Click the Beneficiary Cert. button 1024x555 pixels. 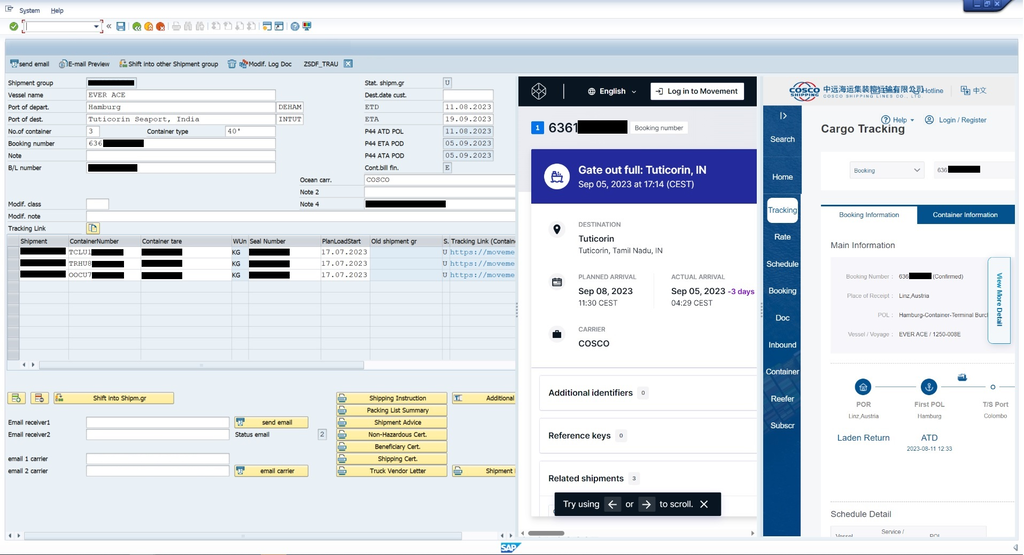[391, 447]
